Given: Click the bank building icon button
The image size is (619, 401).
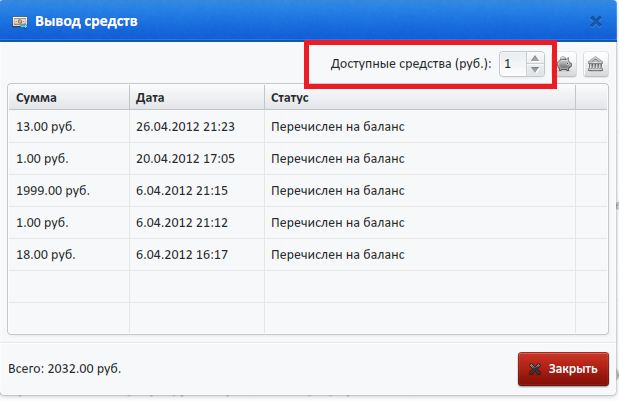Looking at the screenshot, I should [x=595, y=64].
